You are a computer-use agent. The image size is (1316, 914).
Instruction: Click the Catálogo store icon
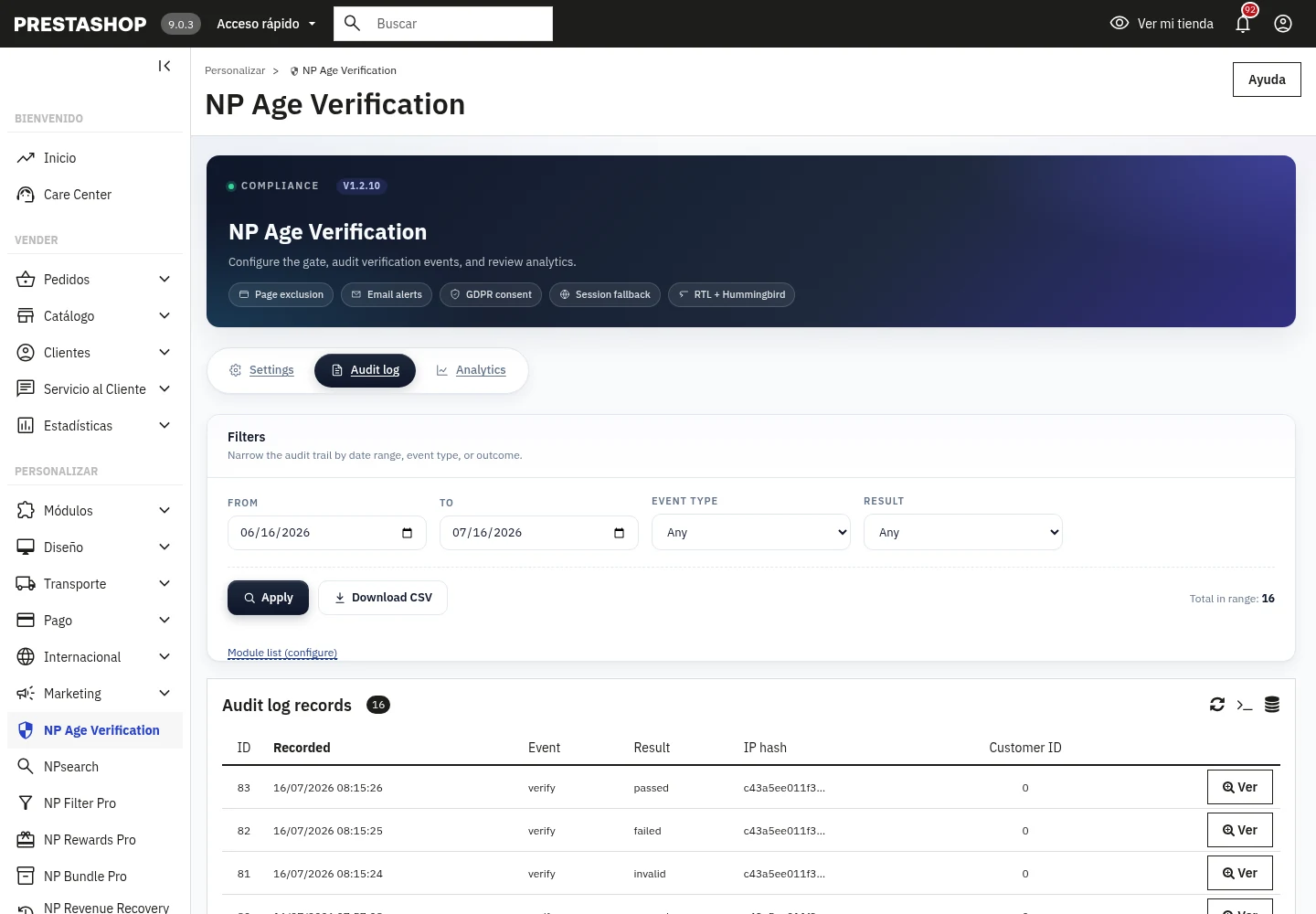point(26,316)
